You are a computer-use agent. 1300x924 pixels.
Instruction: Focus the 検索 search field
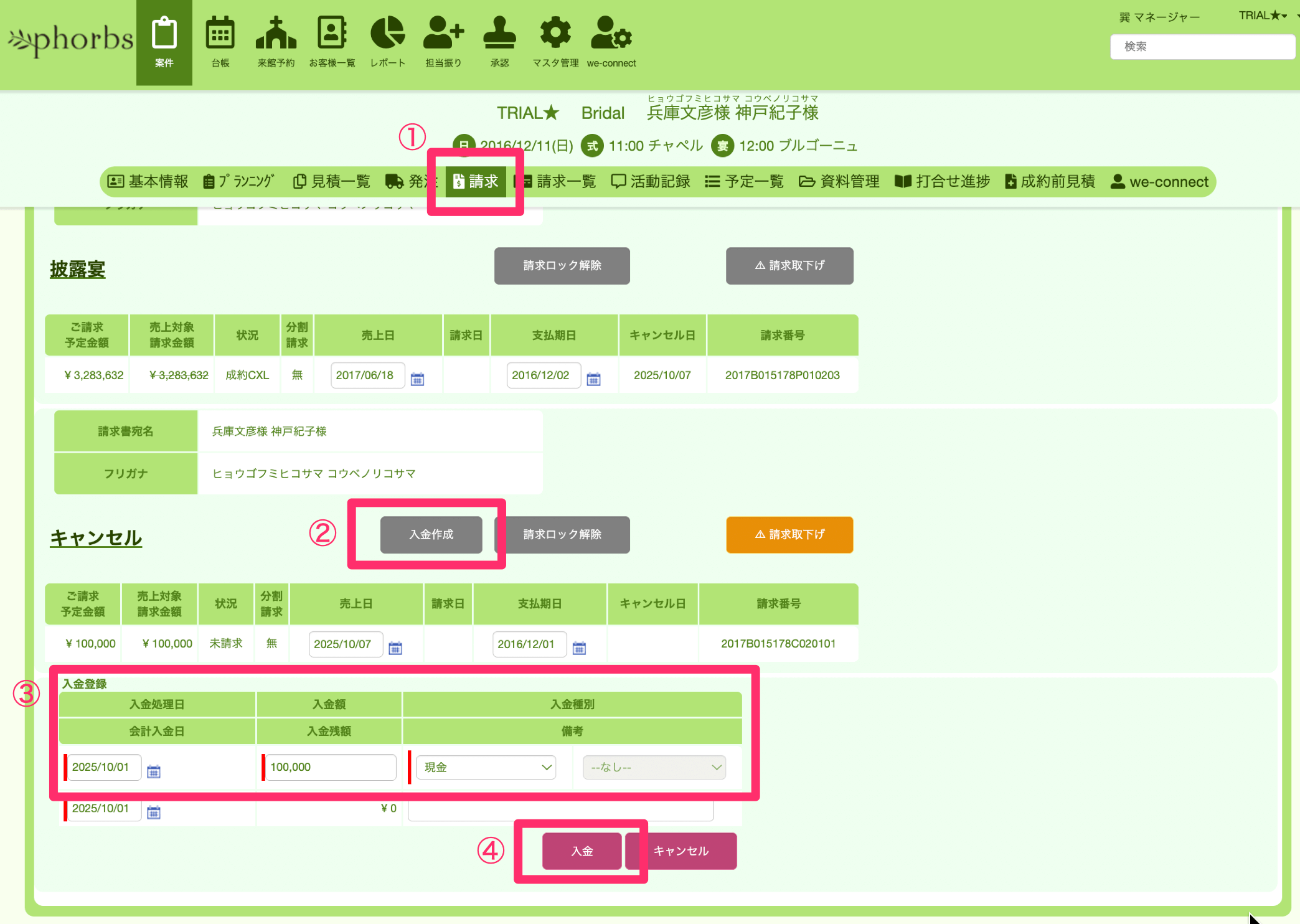(x=1202, y=47)
